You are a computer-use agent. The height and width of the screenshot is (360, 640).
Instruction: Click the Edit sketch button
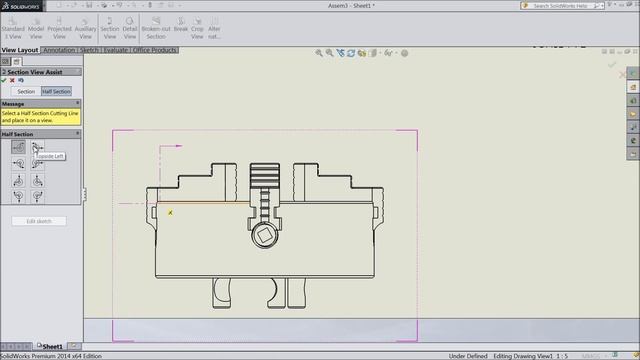[39, 221]
